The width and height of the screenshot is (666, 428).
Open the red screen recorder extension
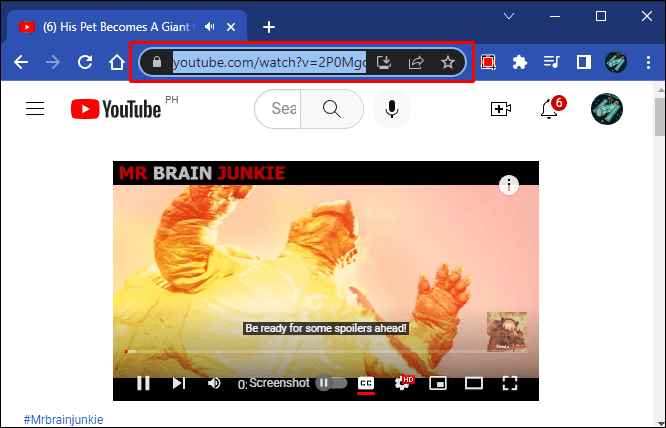click(x=488, y=62)
